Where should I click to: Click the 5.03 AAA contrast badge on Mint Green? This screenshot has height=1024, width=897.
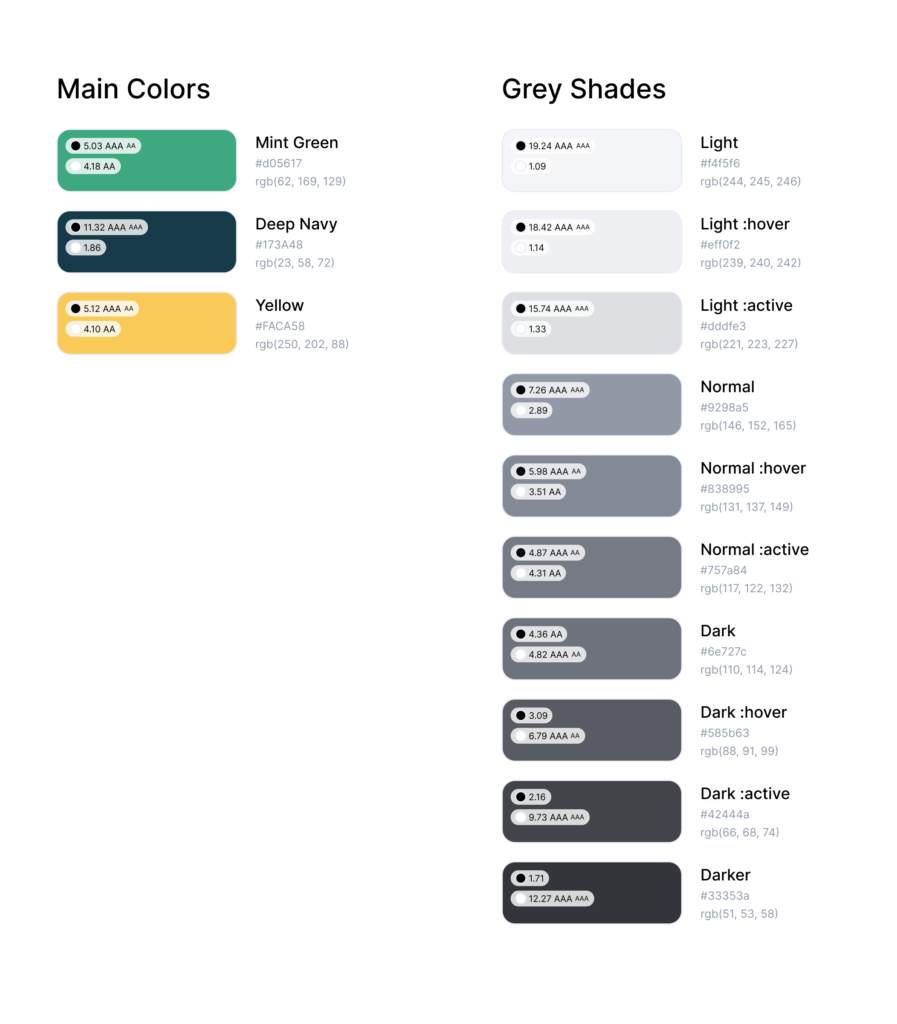[x=103, y=146]
